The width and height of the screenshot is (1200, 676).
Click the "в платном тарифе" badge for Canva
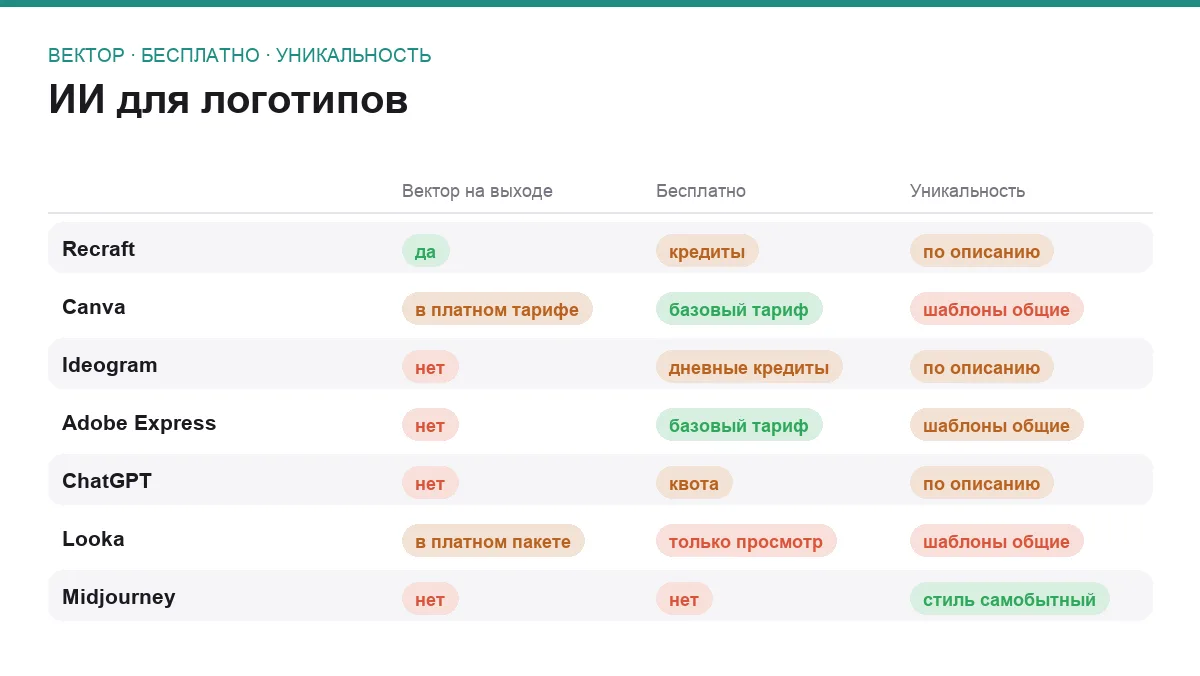(x=497, y=309)
